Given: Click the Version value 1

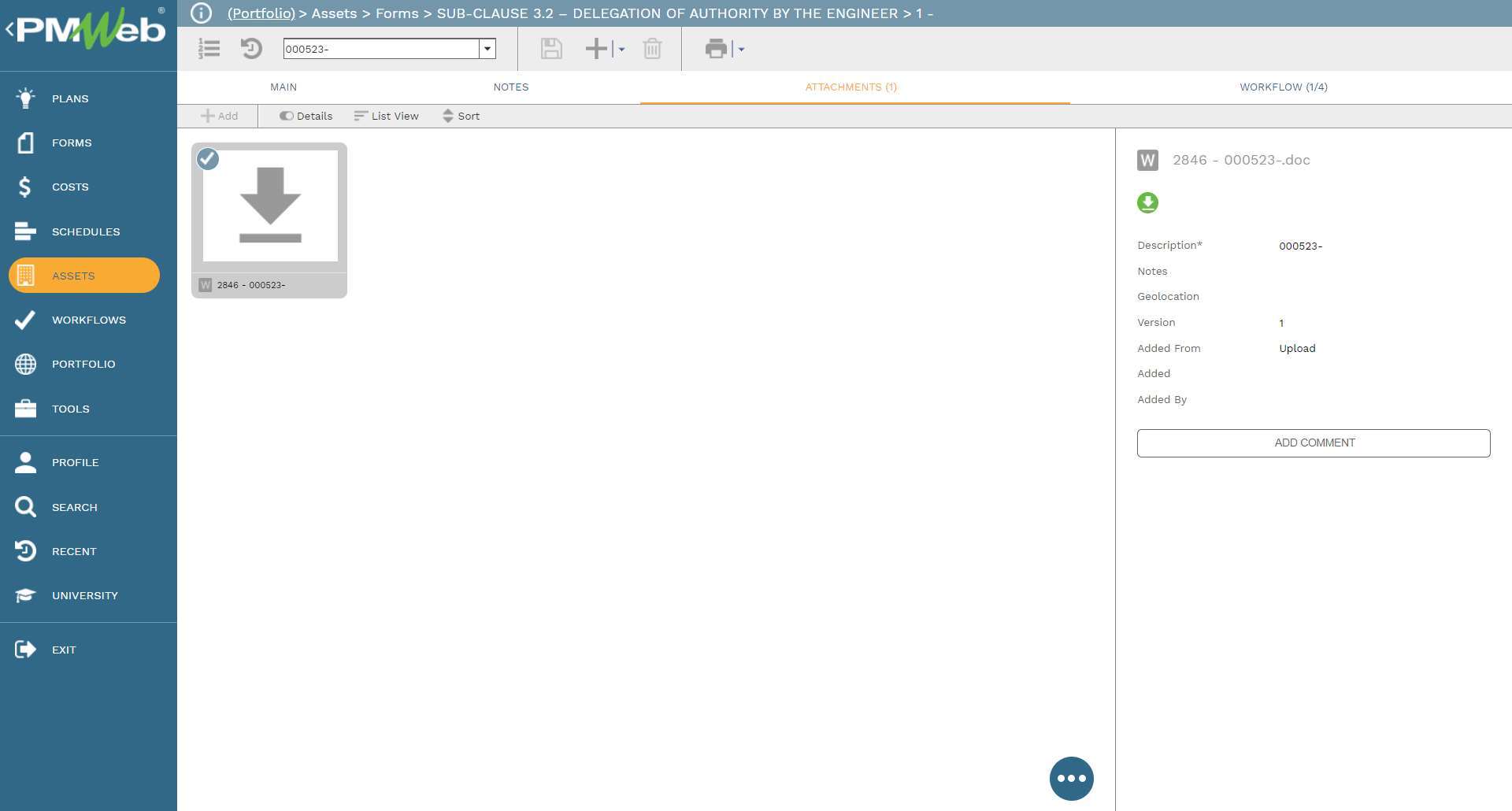Looking at the screenshot, I should (1281, 323).
